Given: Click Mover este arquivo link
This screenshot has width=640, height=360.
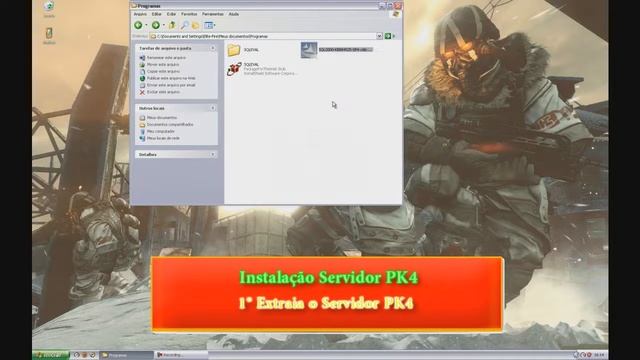Looking at the screenshot, I should tap(163, 64).
